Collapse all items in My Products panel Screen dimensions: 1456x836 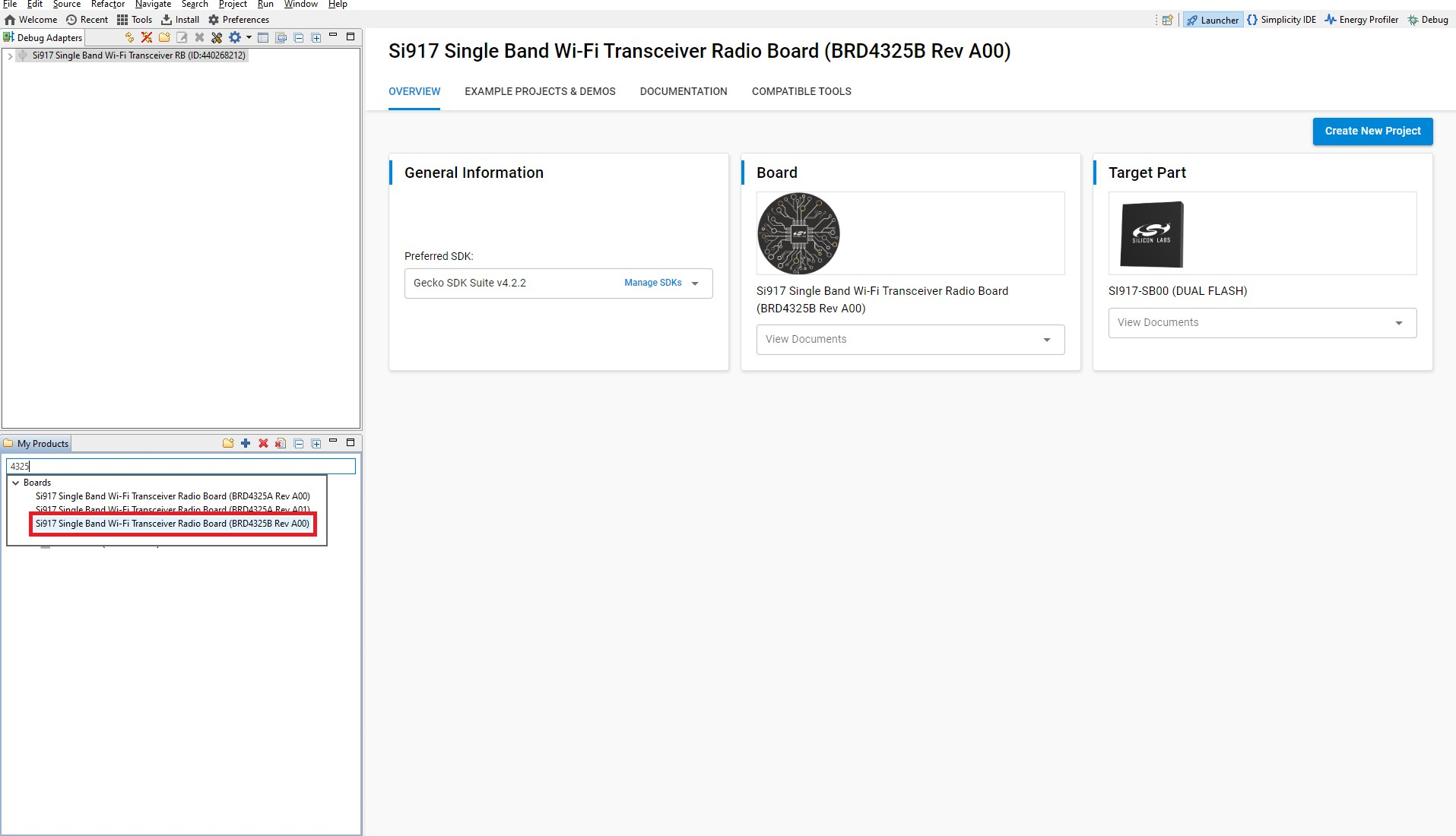tap(299, 443)
